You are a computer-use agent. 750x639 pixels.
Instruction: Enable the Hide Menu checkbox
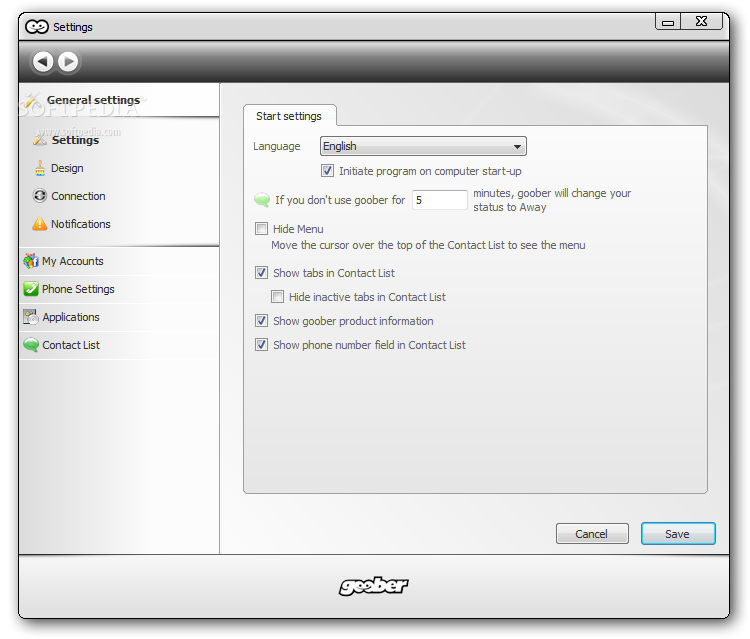[x=262, y=229]
